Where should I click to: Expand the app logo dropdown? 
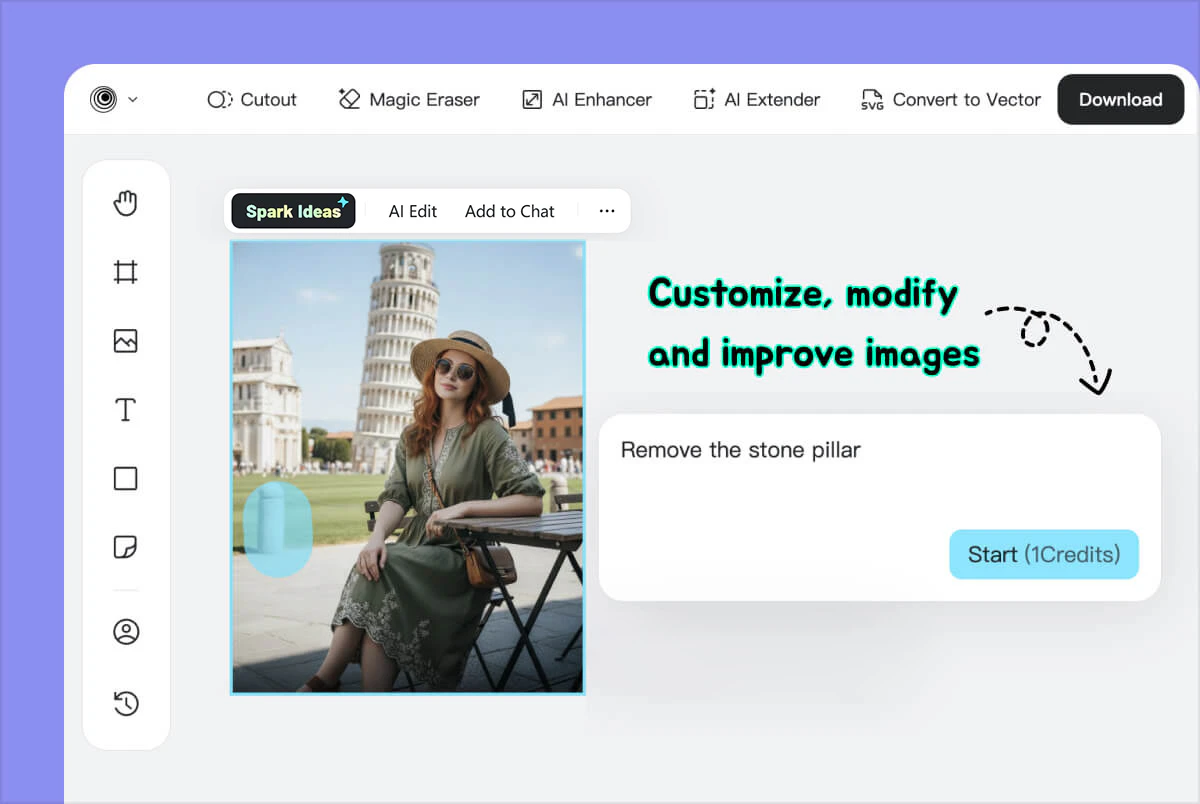[113, 99]
